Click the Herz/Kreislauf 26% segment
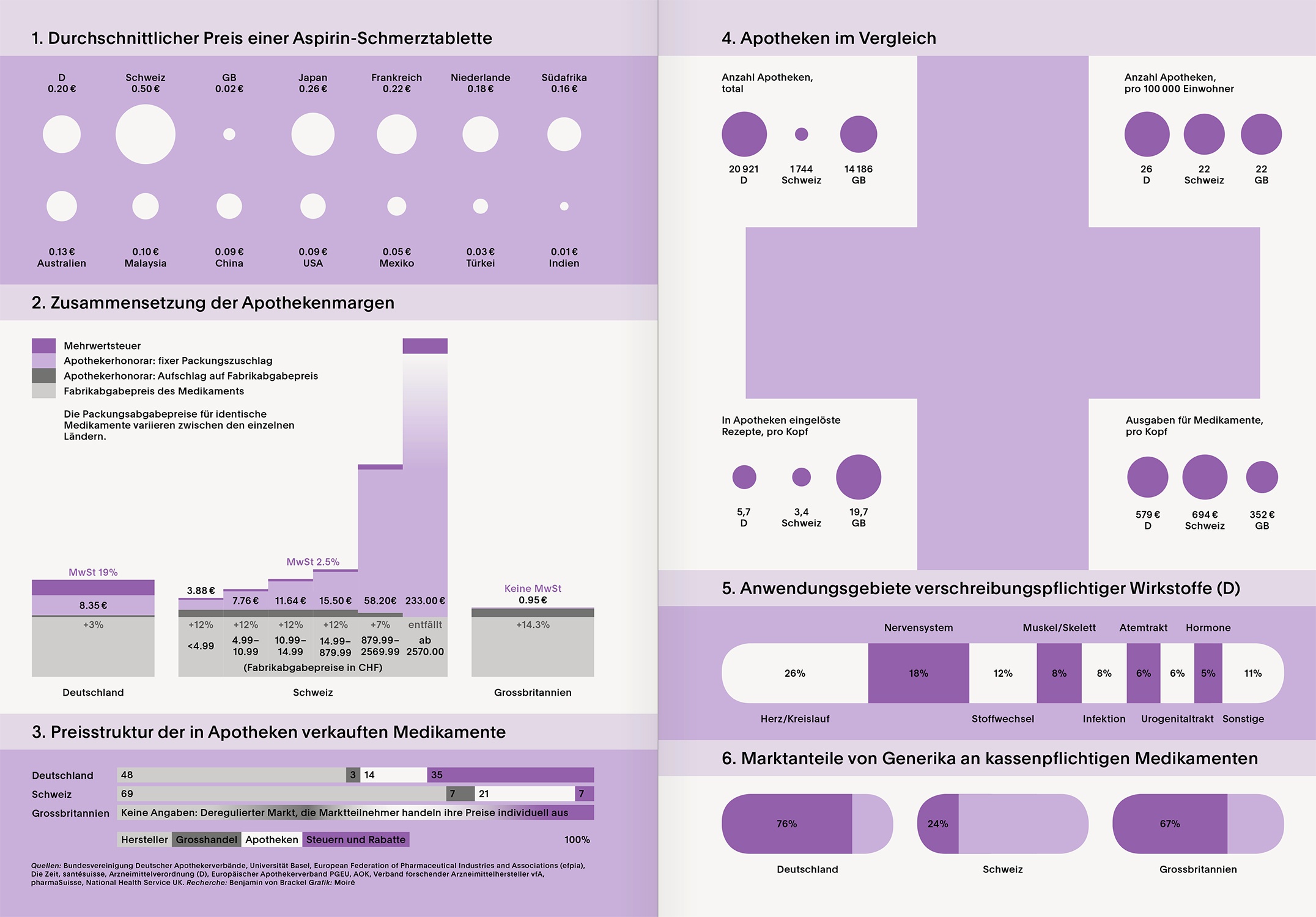 coord(794,673)
